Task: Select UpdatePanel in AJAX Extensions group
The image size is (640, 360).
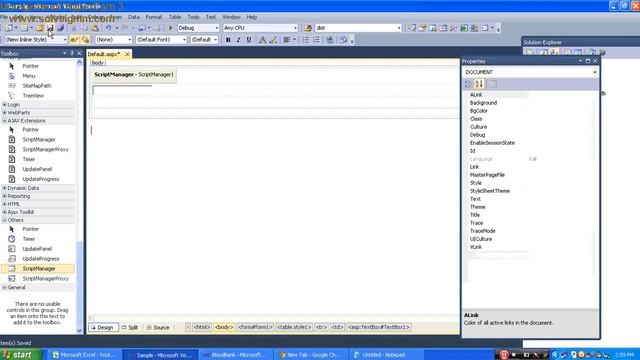Action: tap(37, 169)
